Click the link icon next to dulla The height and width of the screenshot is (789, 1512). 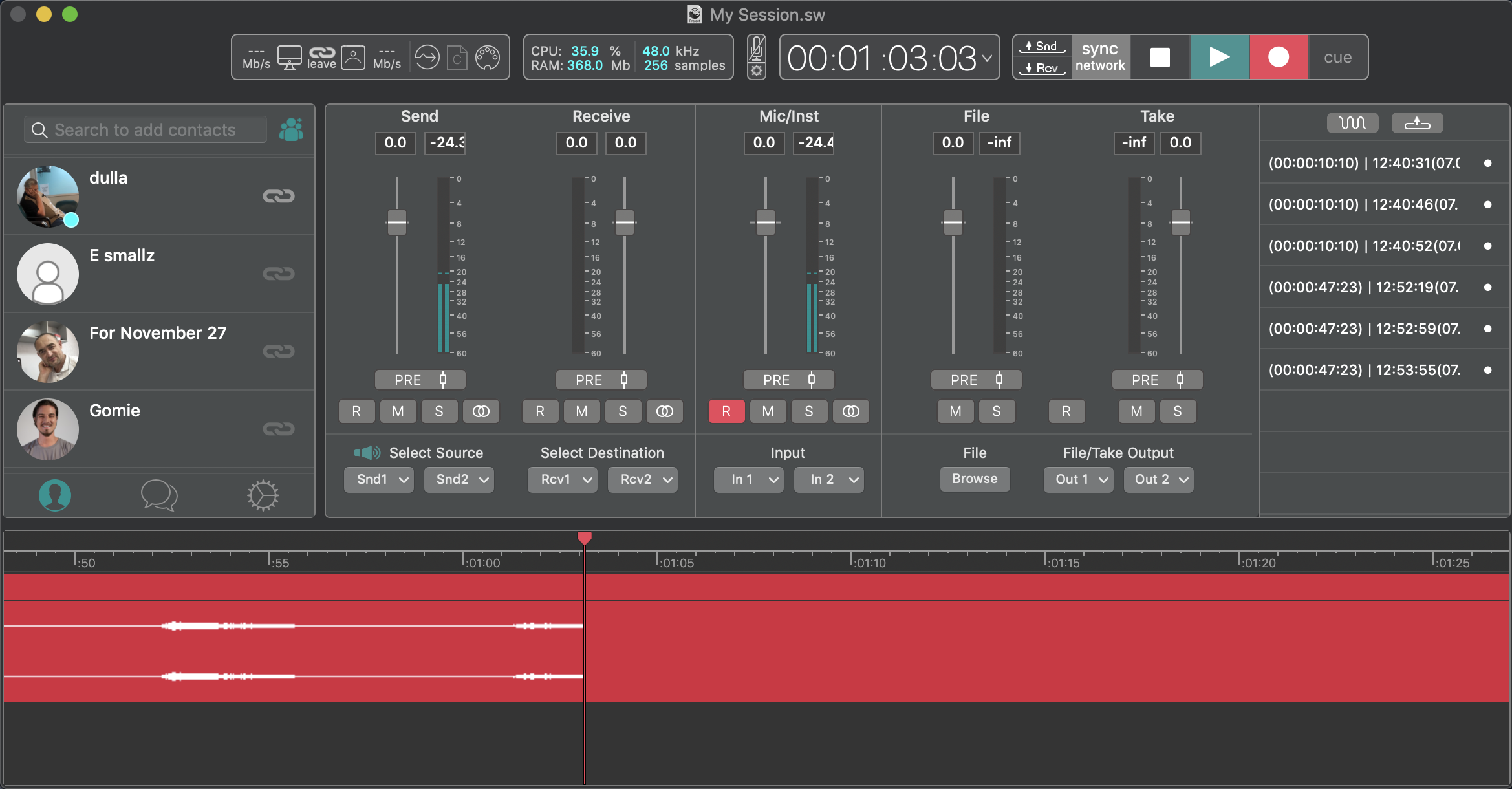point(279,196)
